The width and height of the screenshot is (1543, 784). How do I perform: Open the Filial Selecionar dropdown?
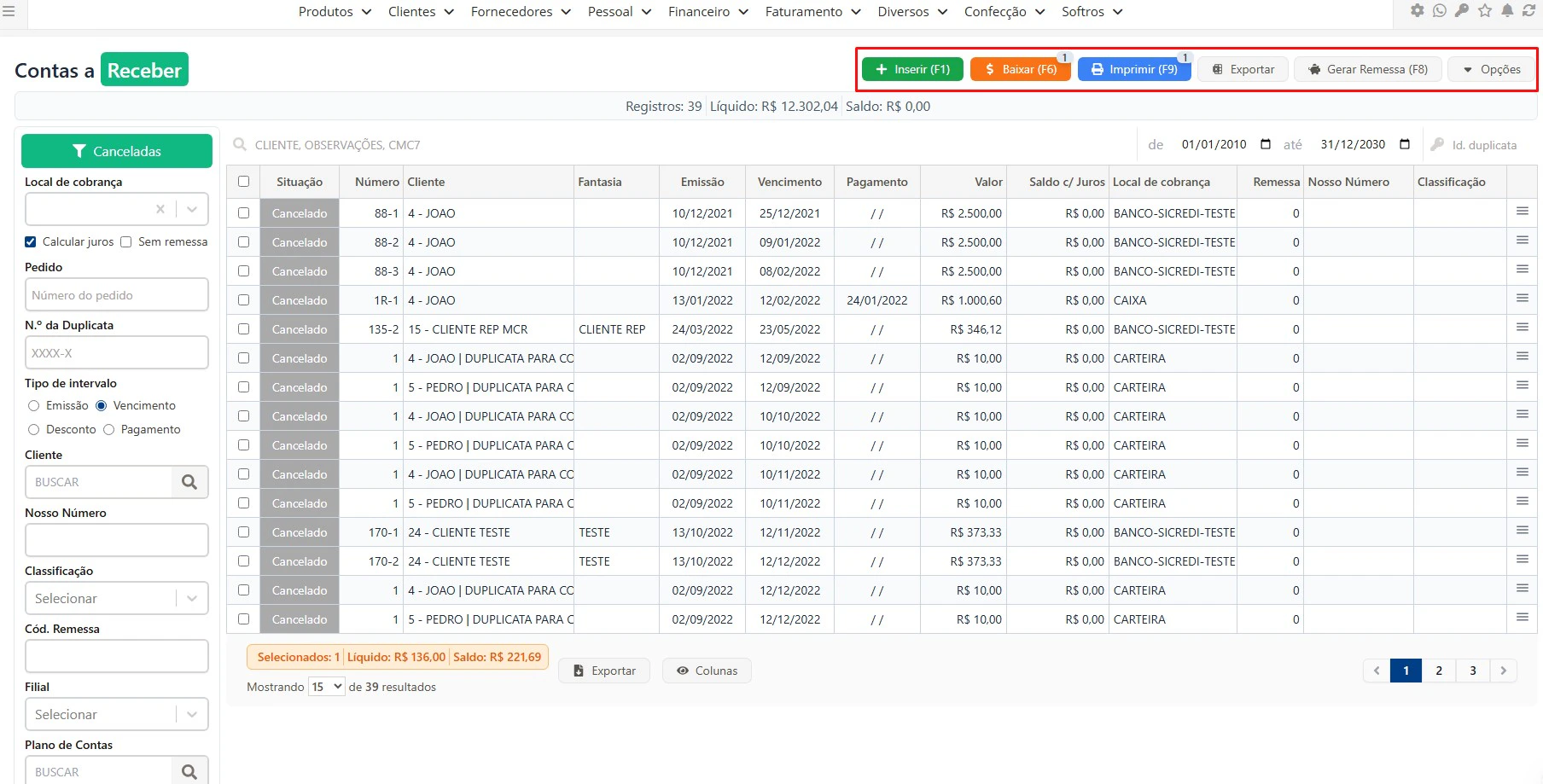point(117,714)
